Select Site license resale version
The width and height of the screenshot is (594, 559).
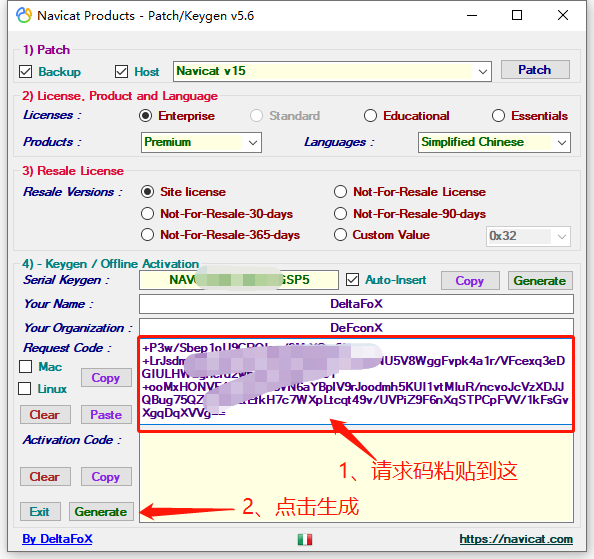(x=147, y=192)
